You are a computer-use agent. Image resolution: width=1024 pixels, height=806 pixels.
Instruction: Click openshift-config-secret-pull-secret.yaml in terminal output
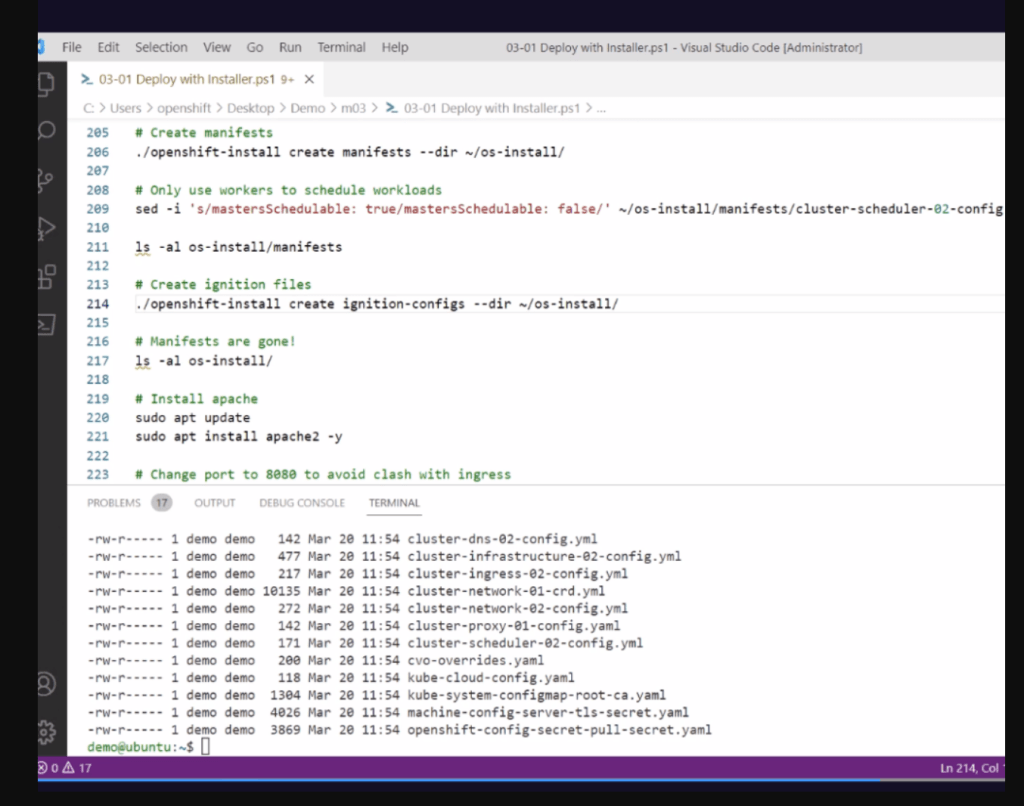[560, 730]
